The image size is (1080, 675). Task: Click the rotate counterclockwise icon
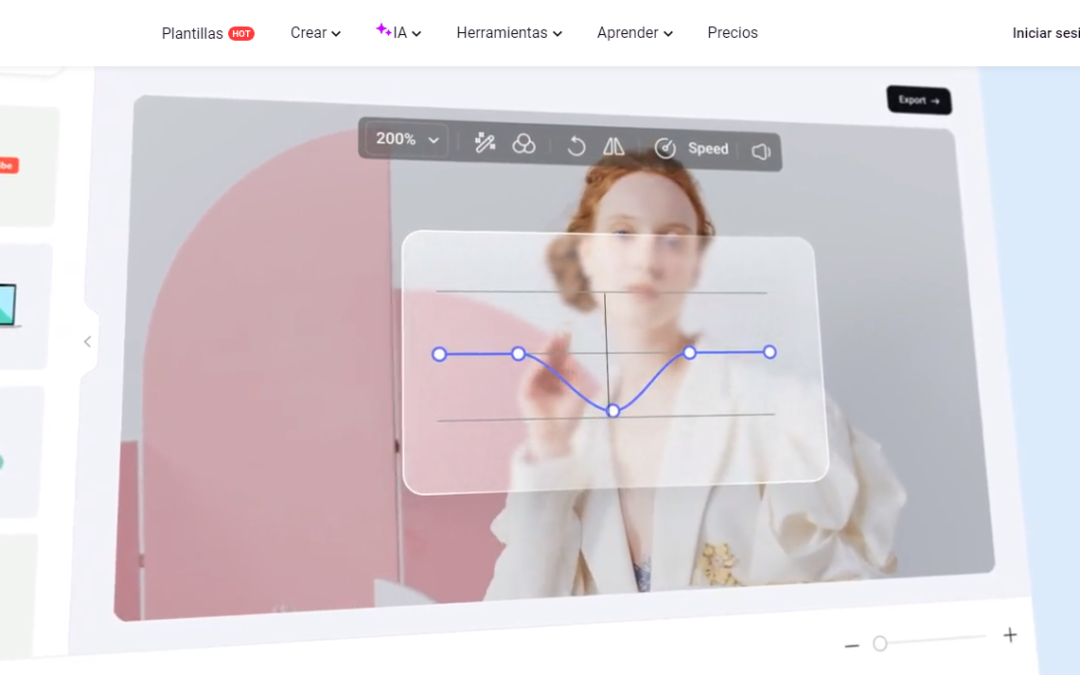pos(576,146)
